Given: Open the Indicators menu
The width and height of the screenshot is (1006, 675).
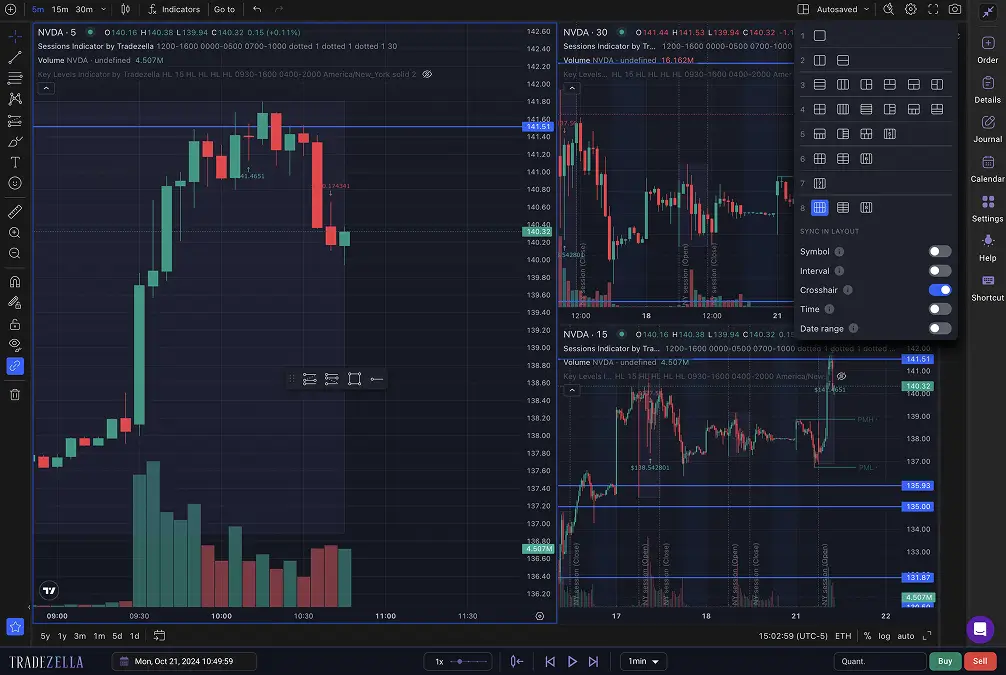Looking at the screenshot, I should [174, 9].
